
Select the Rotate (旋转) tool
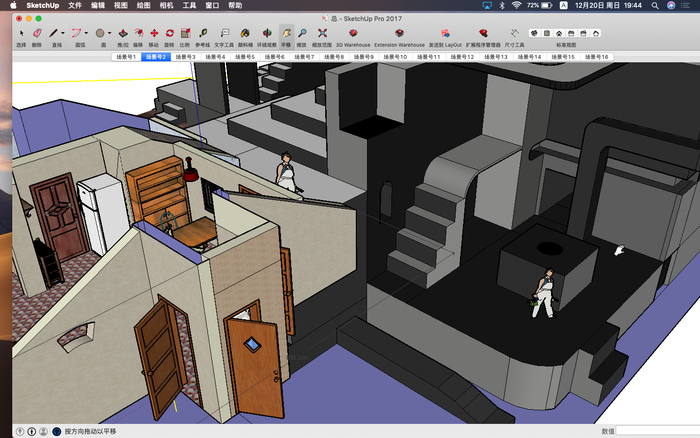pos(170,33)
